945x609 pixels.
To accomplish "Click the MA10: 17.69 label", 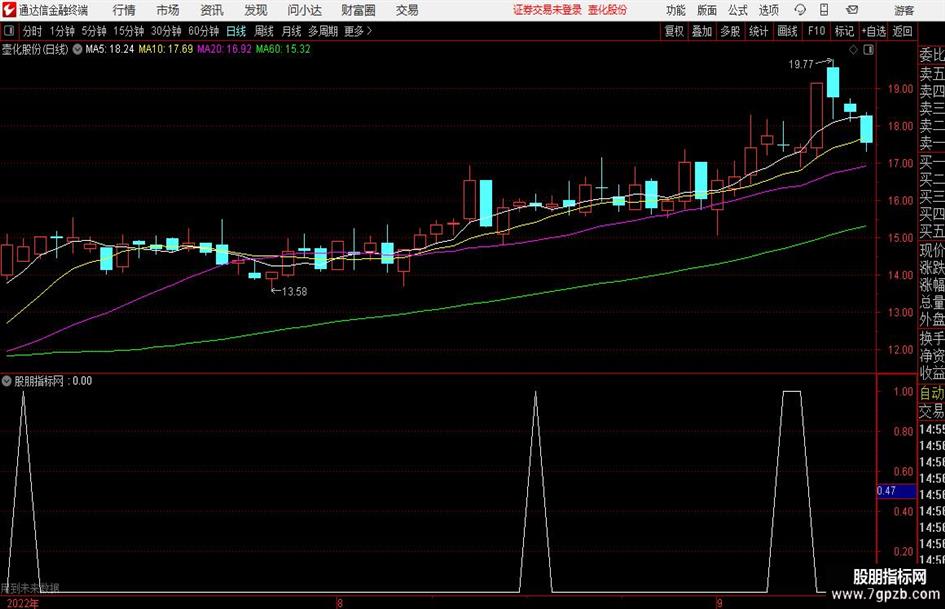I will click(166, 49).
